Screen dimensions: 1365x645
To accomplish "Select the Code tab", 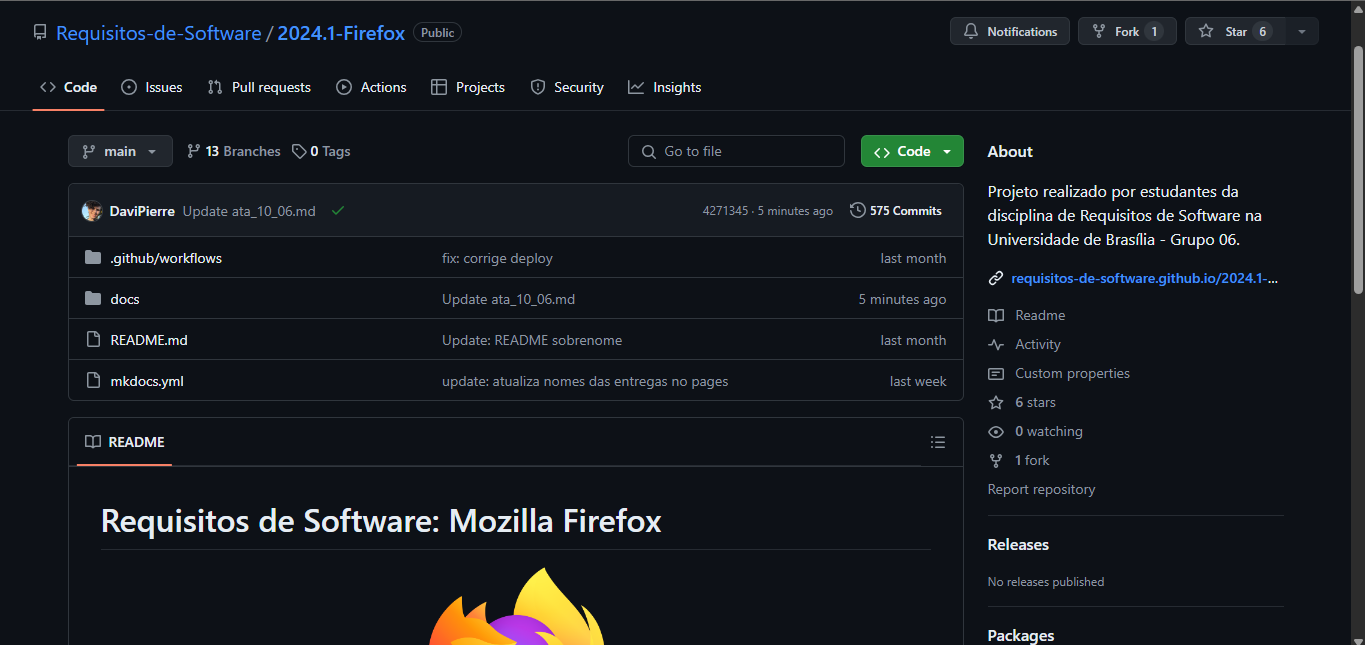I will tap(68, 87).
